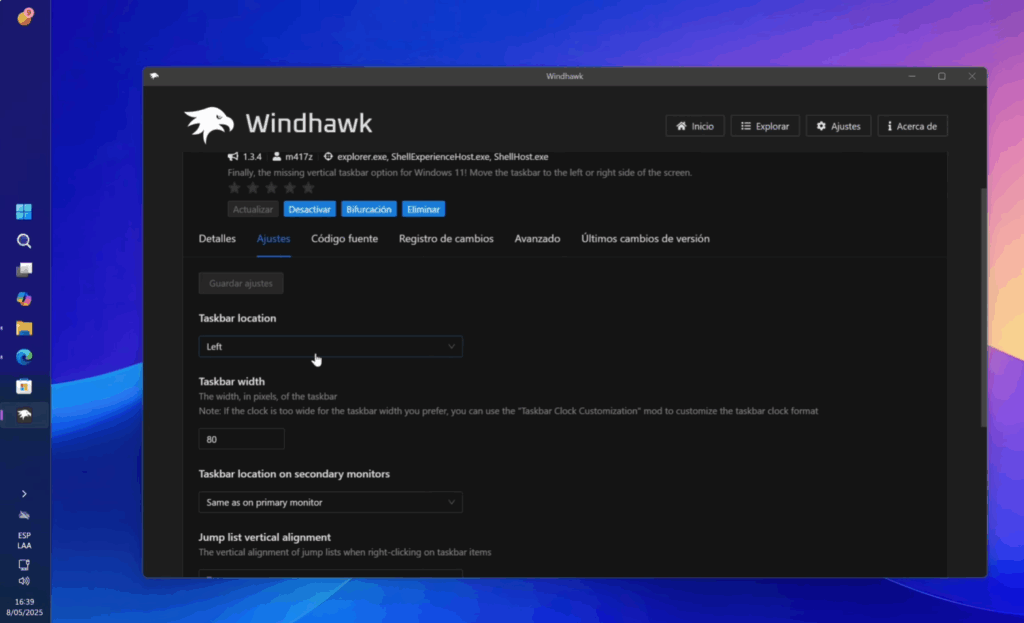Remove the mod with Eliminar
This screenshot has height=623, width=1024.
[x=423, y=209]
